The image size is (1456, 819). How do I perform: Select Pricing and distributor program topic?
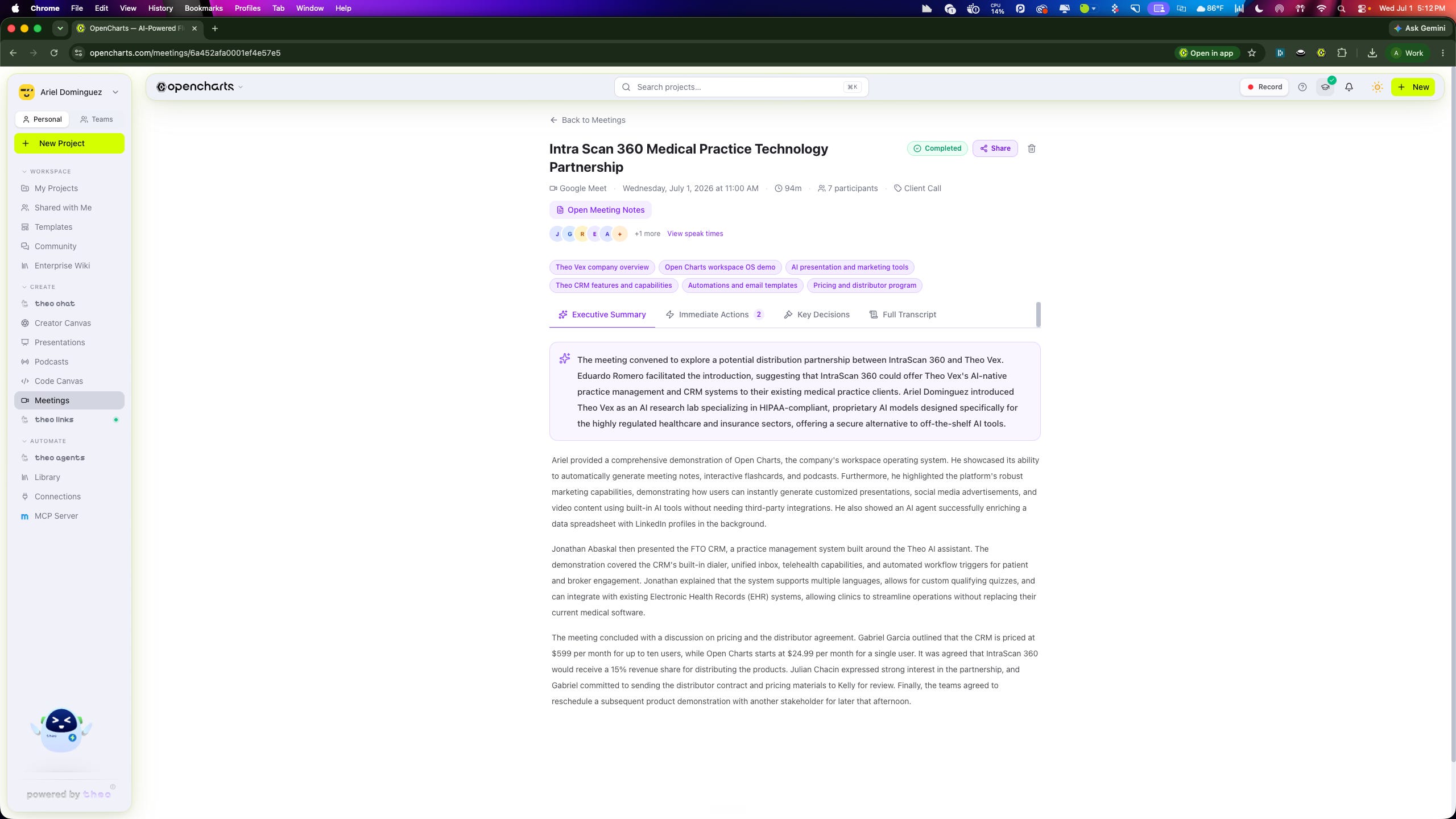click(x=864, y=286)
